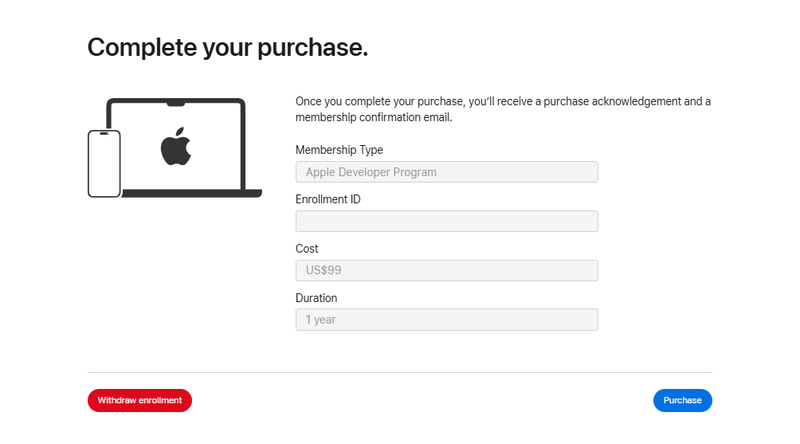Click the horizontal divider above the buttons
The image size is (800, 444).
tap(400, 372)
